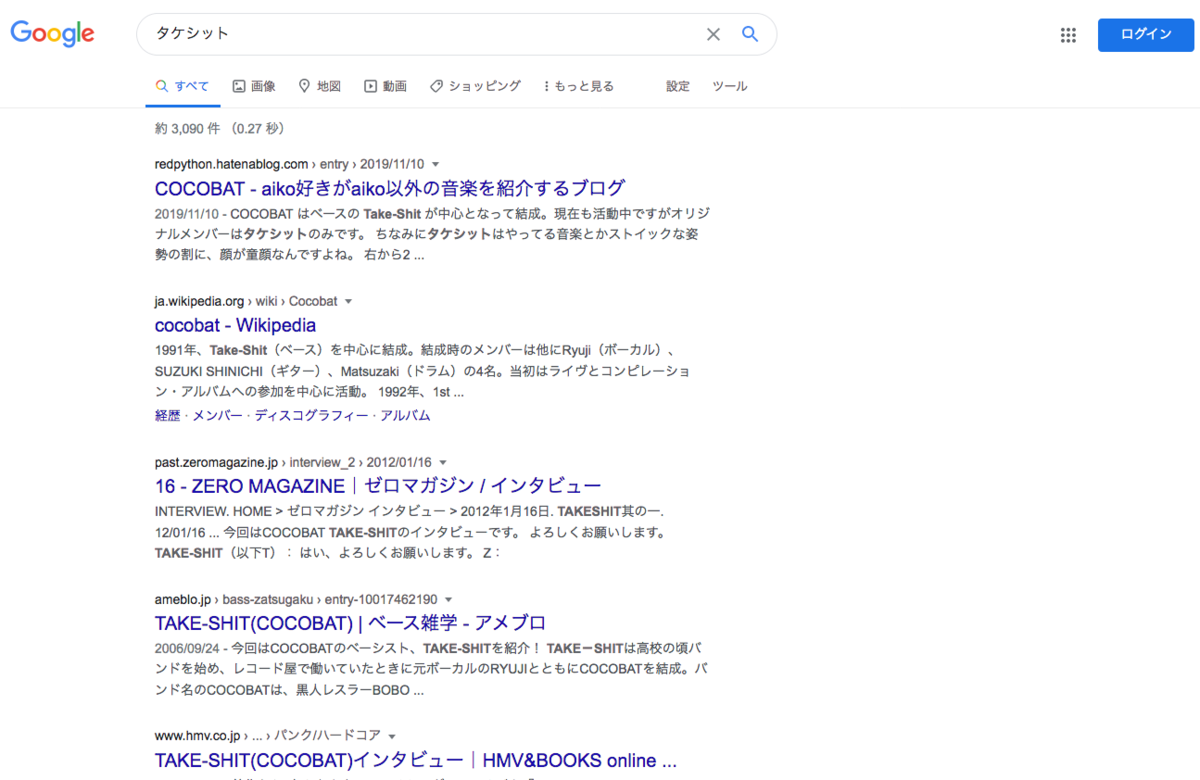
Task: Click the Google logo
Action: [x=53, y=34]
